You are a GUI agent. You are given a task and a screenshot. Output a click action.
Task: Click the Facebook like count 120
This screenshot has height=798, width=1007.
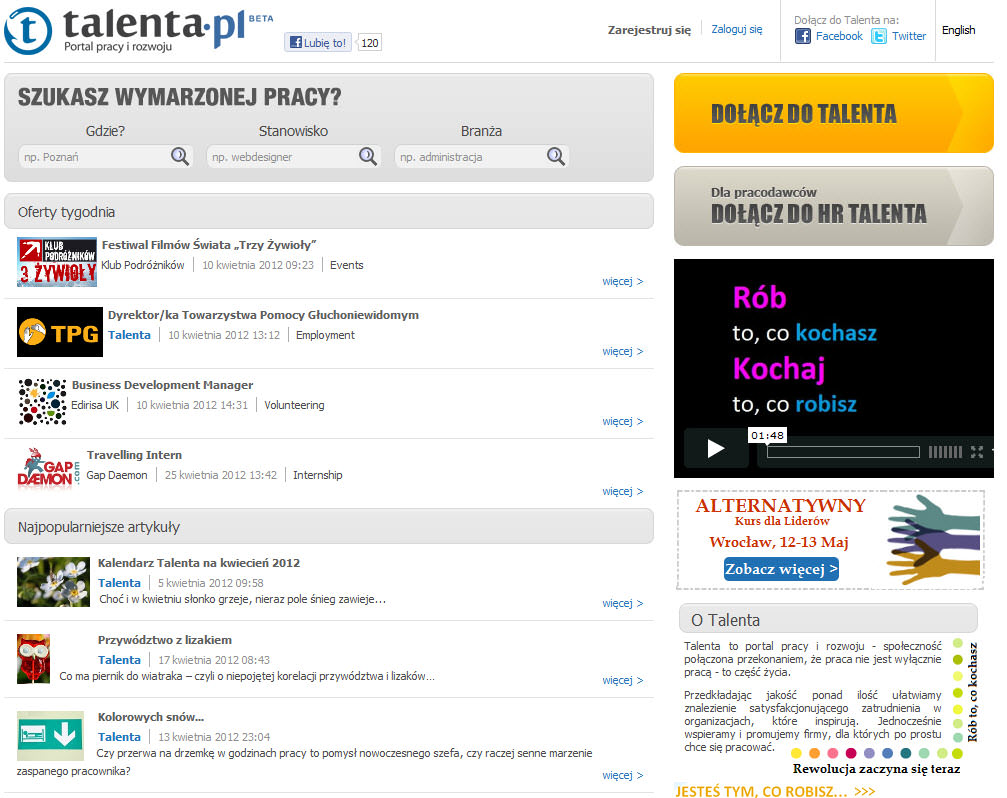[369, 42]
